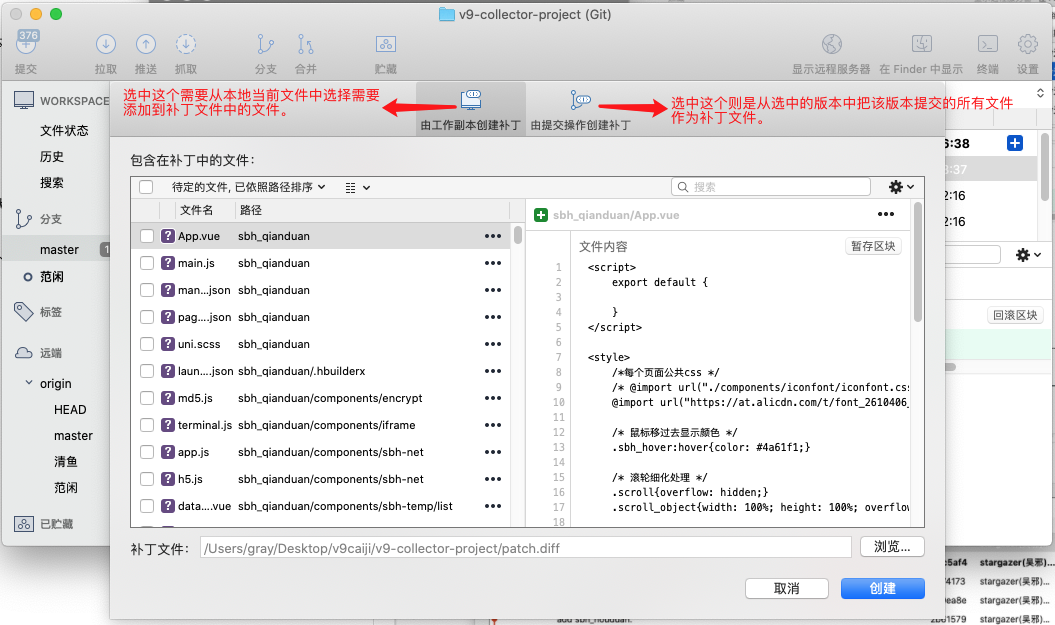Open the gear dropdown in background window
This screenshot has height=625, width=1055.
(x=1029, y=255)
